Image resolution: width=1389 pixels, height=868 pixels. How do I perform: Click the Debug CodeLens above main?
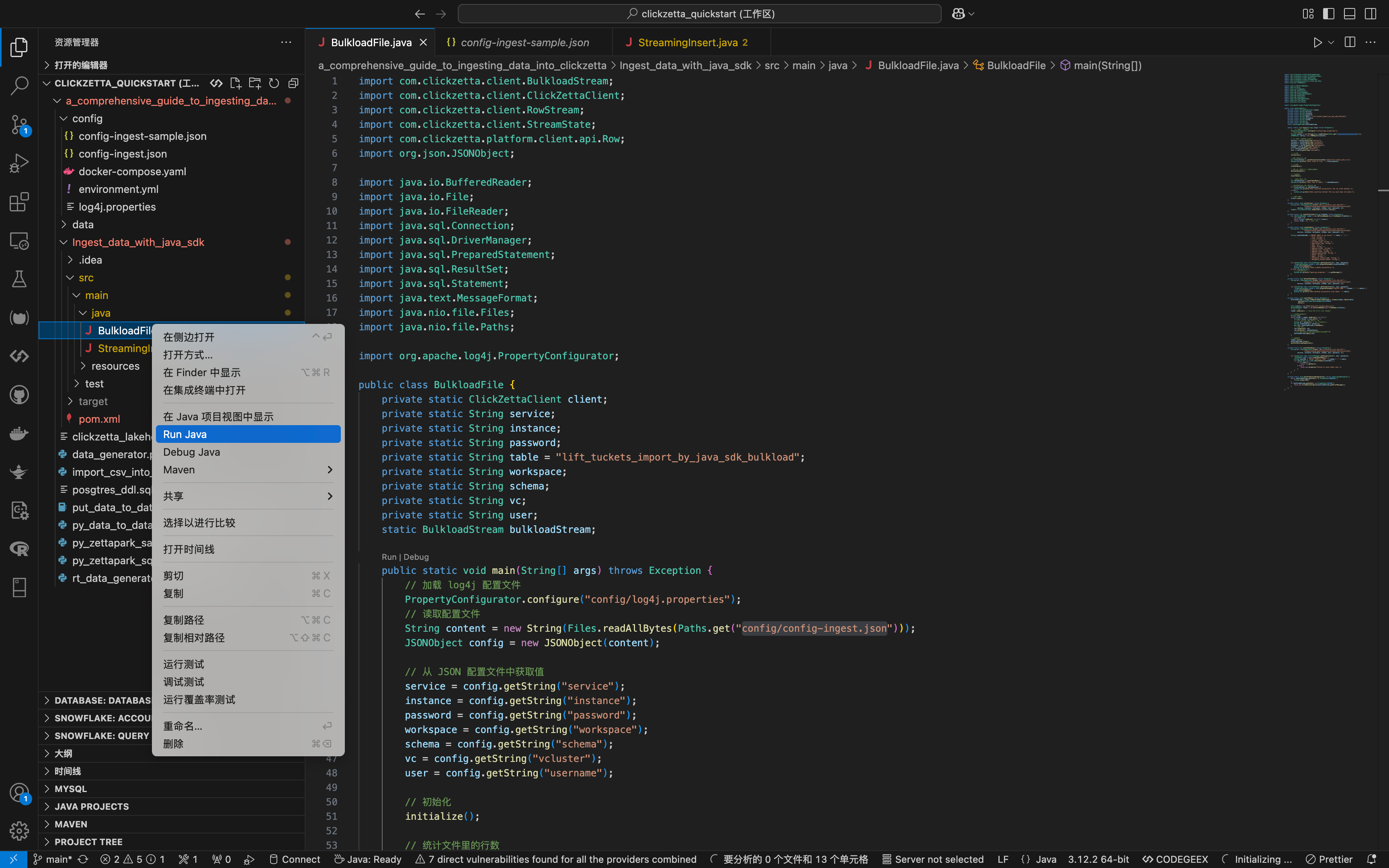coord(416,557)
